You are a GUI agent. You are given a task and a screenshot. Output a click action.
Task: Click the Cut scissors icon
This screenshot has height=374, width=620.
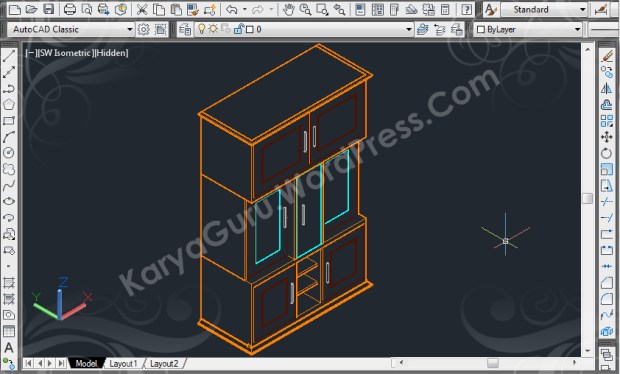click(x=142, y=9)
